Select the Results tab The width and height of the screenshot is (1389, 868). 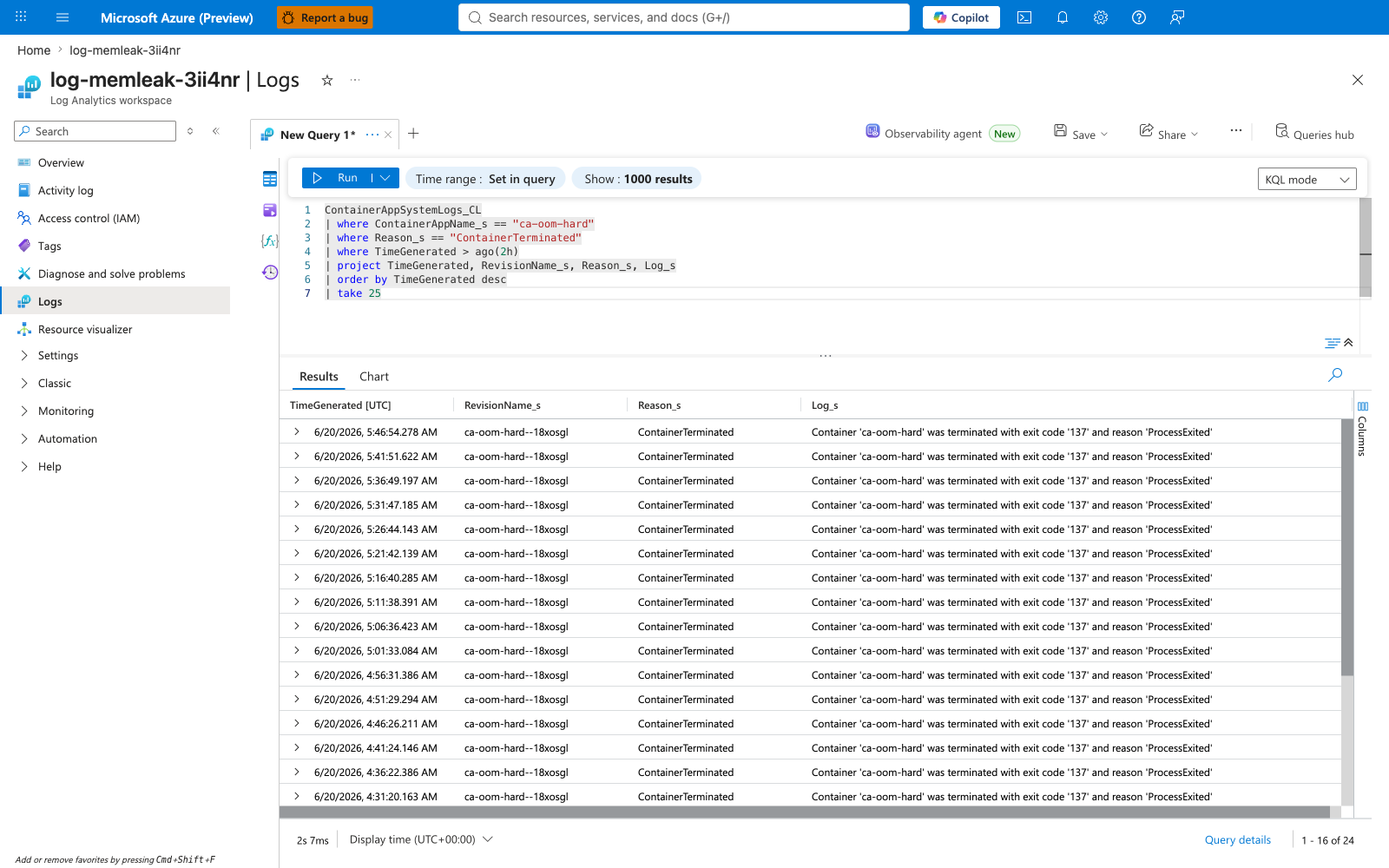tap(319, 377)
